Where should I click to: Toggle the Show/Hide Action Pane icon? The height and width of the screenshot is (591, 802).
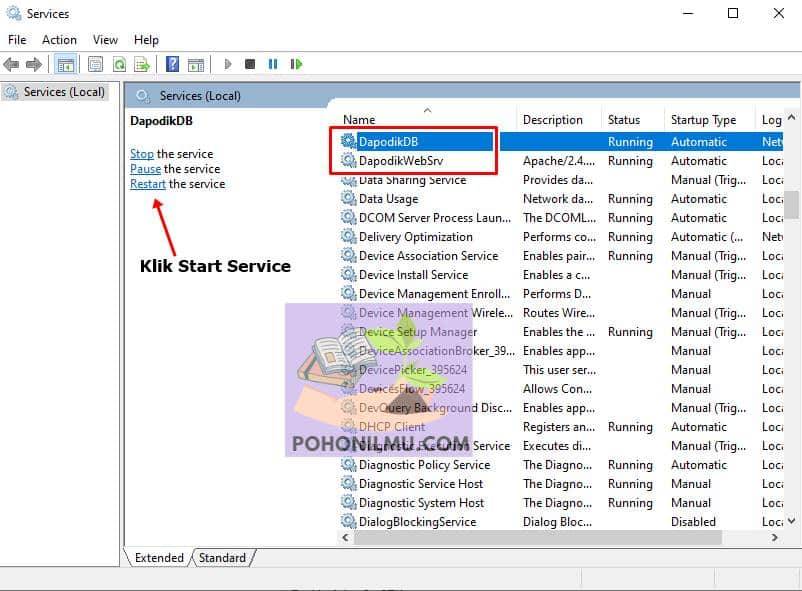(x=196, y=64)
